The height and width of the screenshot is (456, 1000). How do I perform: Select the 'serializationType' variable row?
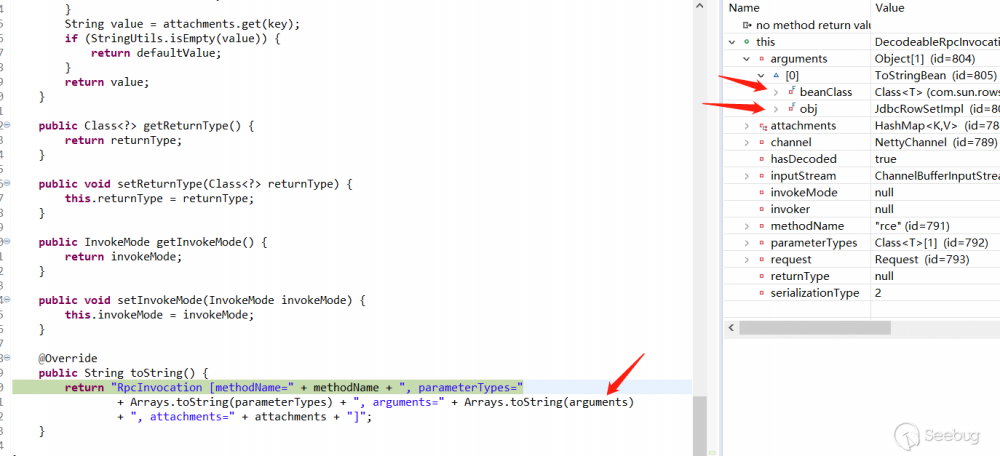coord(862,293)
